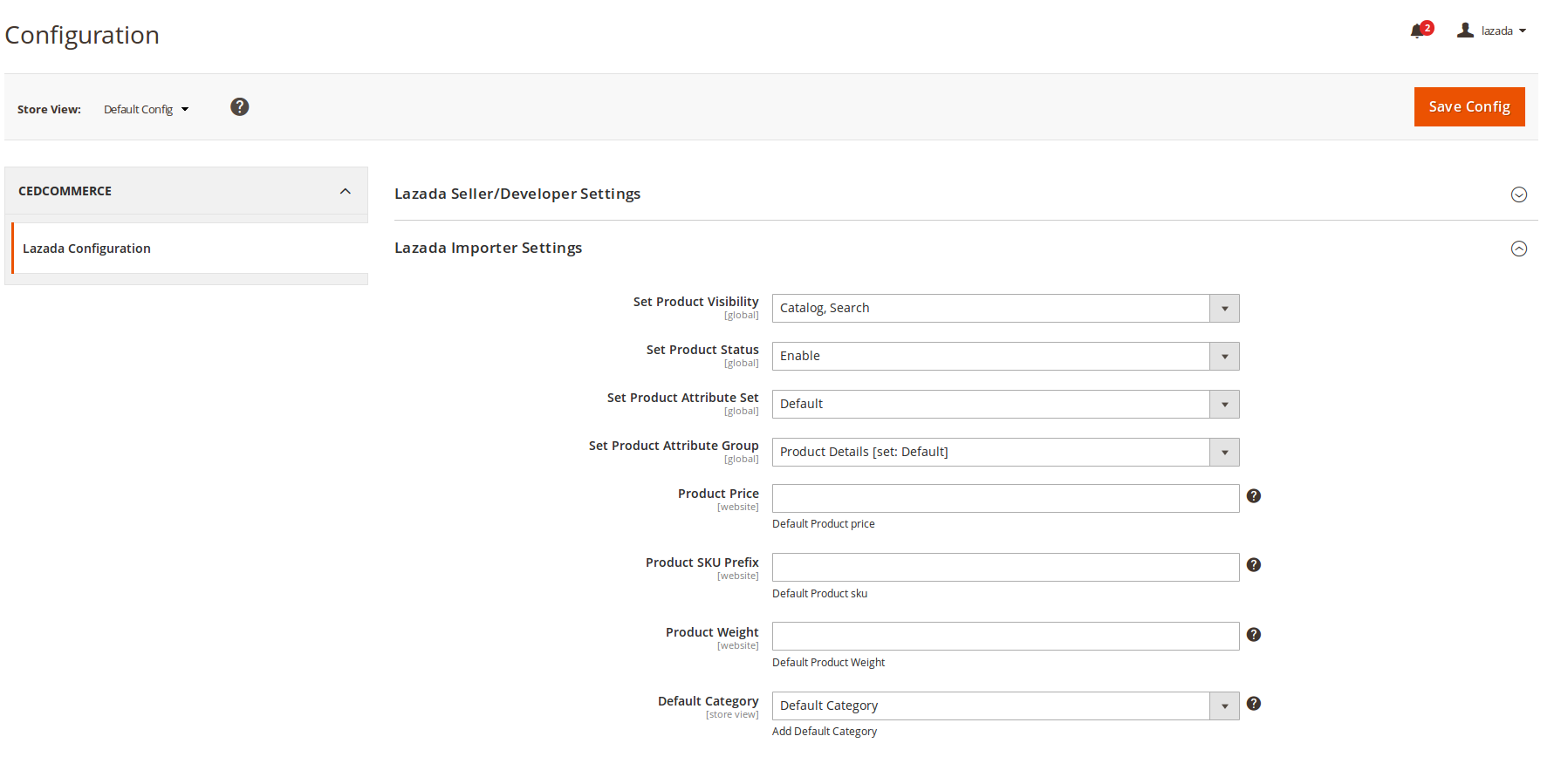Click the Default Category help tooltip icon
This screenshot has height=784, width=1561.
pyautogui.click(x=1254, y=704)
